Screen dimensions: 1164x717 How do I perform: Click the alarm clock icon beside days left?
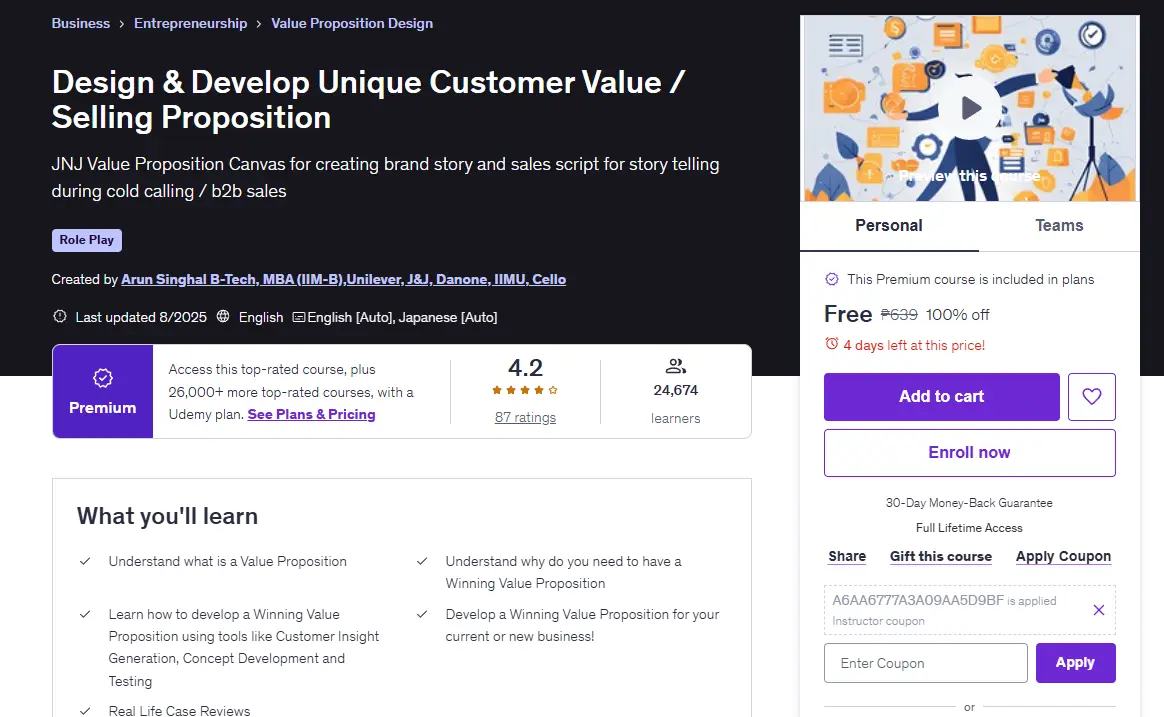pyautogui.click(x=831, y=344)
